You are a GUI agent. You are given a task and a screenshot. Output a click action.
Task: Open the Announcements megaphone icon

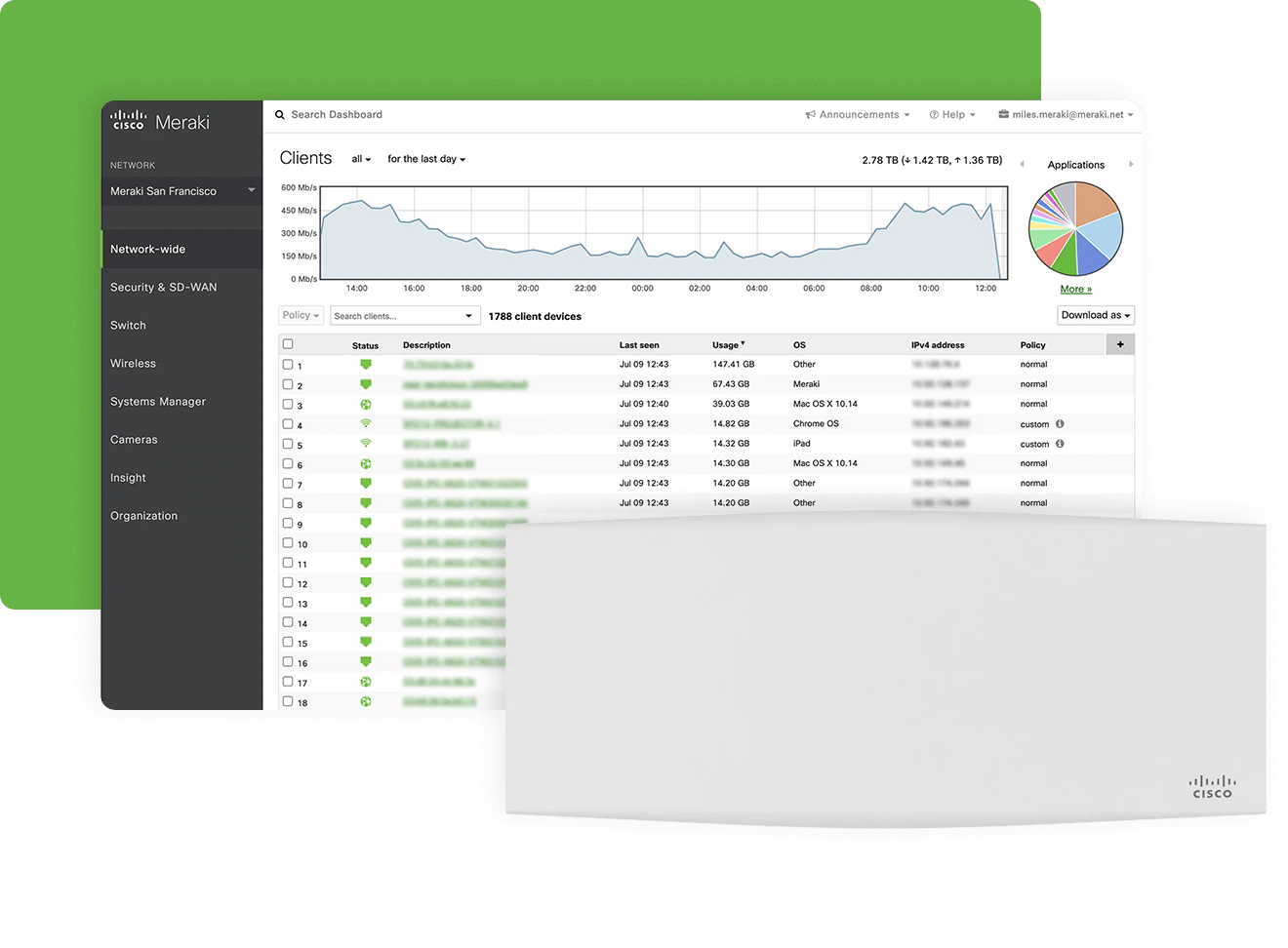(810, 114)
